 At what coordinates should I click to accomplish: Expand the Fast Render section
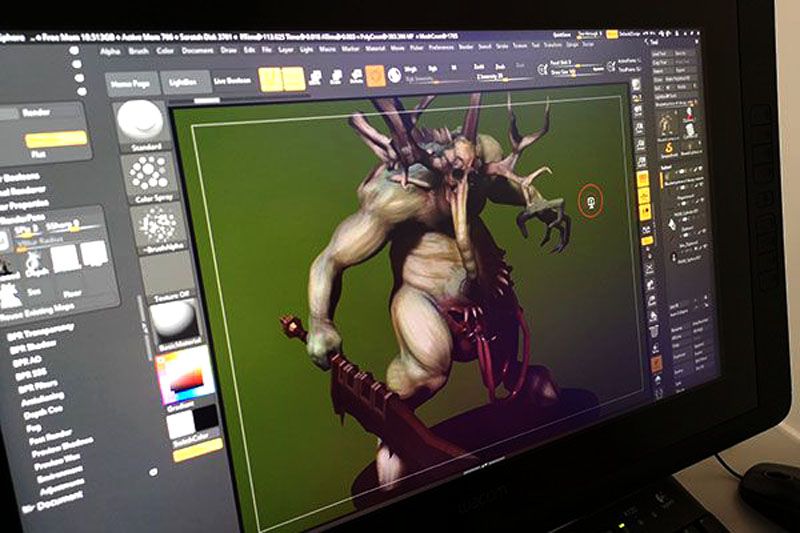51,437
